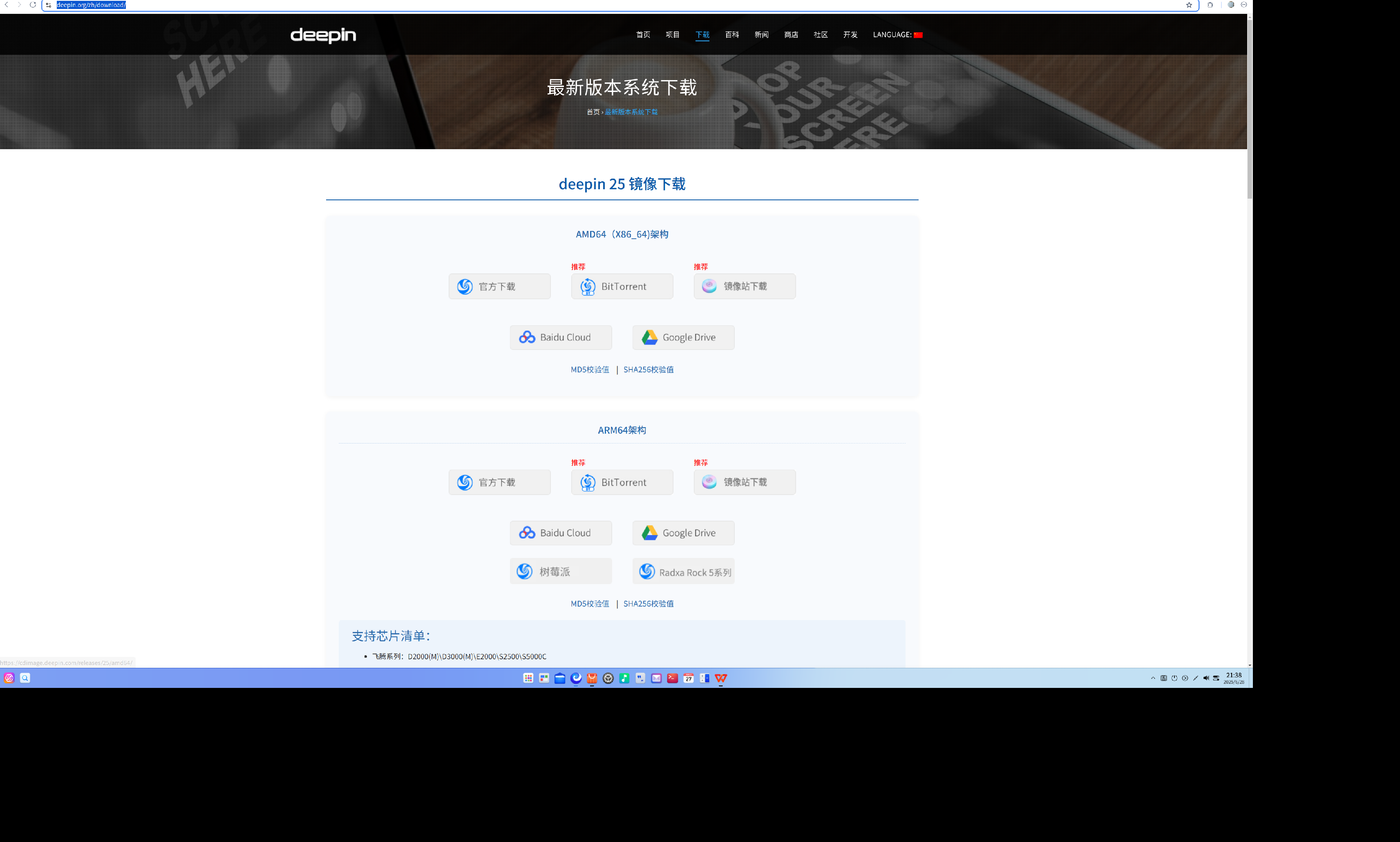Click AMD64 官方下载 button
1400x842 pixels.
tap(499, 287)
